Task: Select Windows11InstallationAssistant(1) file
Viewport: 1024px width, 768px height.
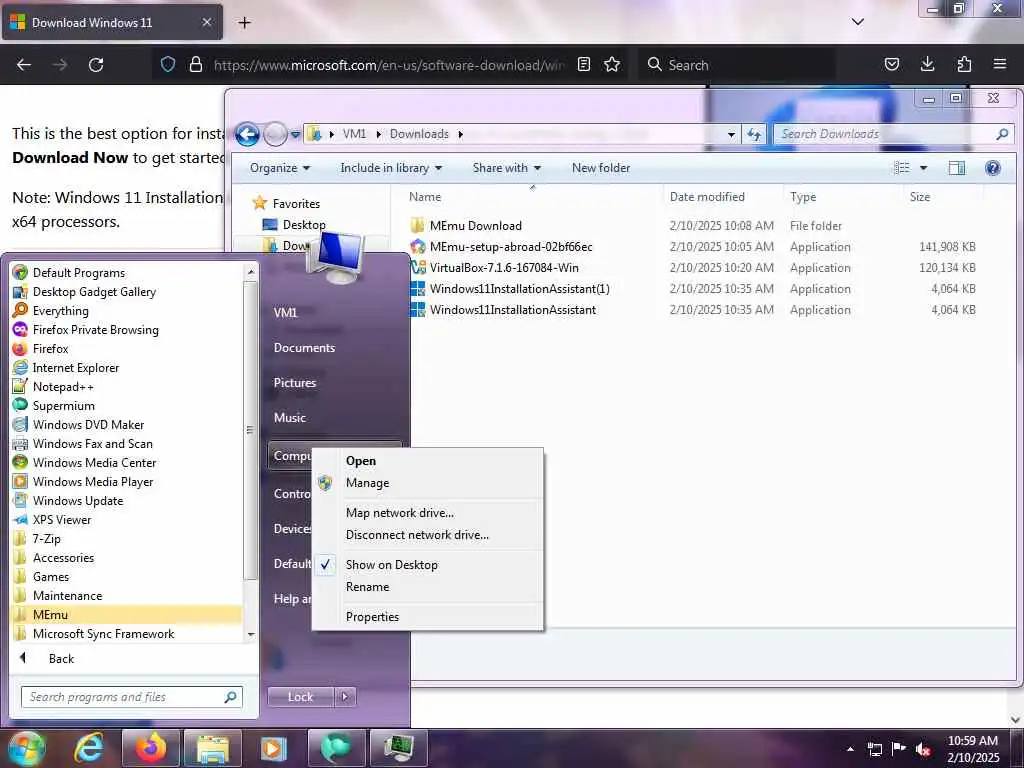Action: [519, 289]
